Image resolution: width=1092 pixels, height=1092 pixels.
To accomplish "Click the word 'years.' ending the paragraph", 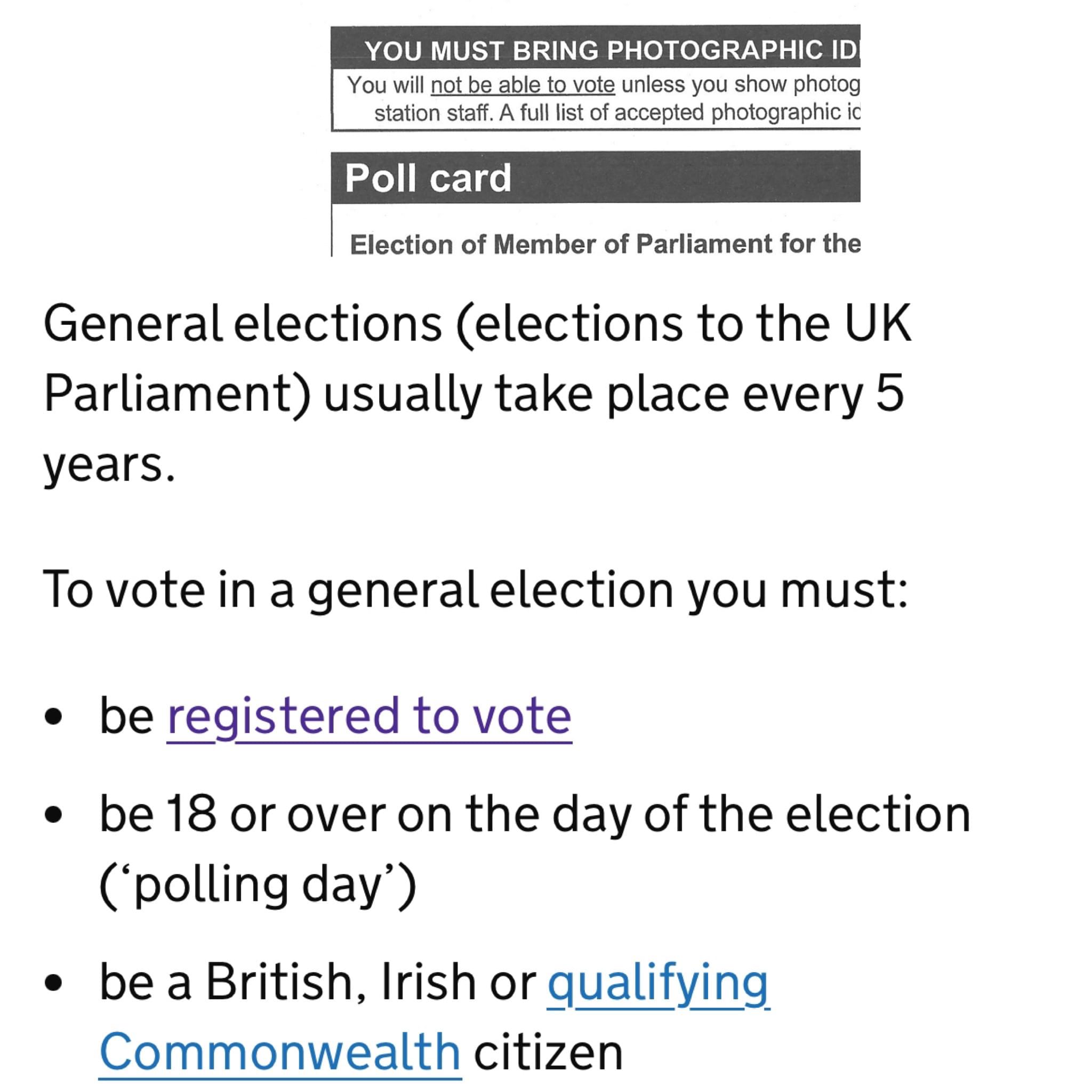I will click(x=109, y=465).
